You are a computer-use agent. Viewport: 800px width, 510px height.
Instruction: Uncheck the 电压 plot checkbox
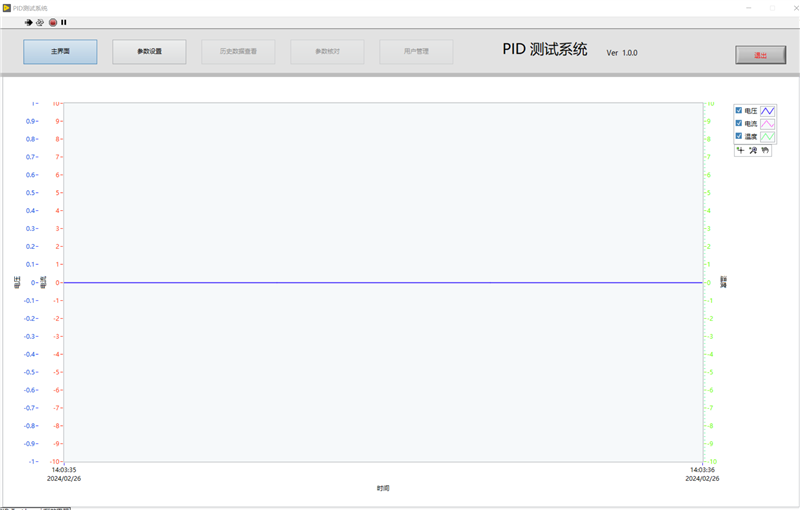(x=739, y=110)
